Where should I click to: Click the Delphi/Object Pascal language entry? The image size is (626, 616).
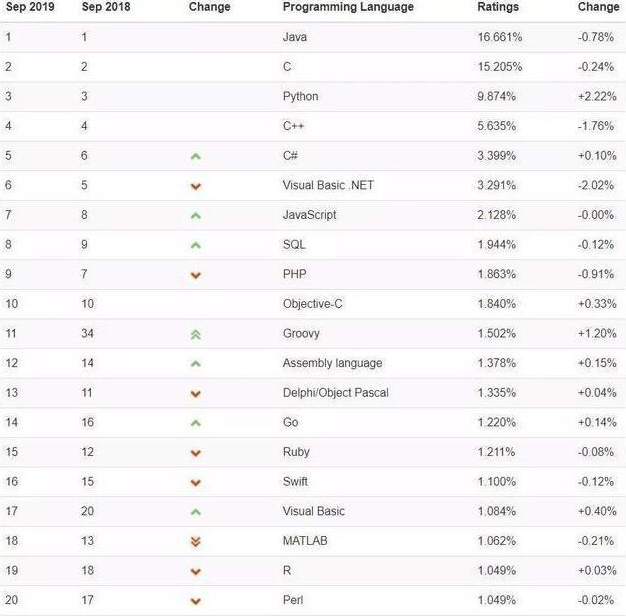(x=335, y=393)
